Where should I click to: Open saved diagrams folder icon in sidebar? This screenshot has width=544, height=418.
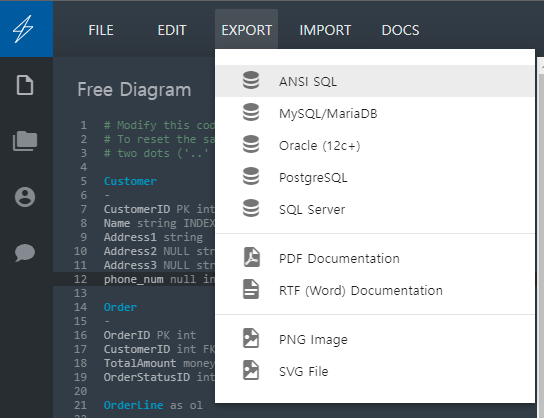[x=25, y=141]
